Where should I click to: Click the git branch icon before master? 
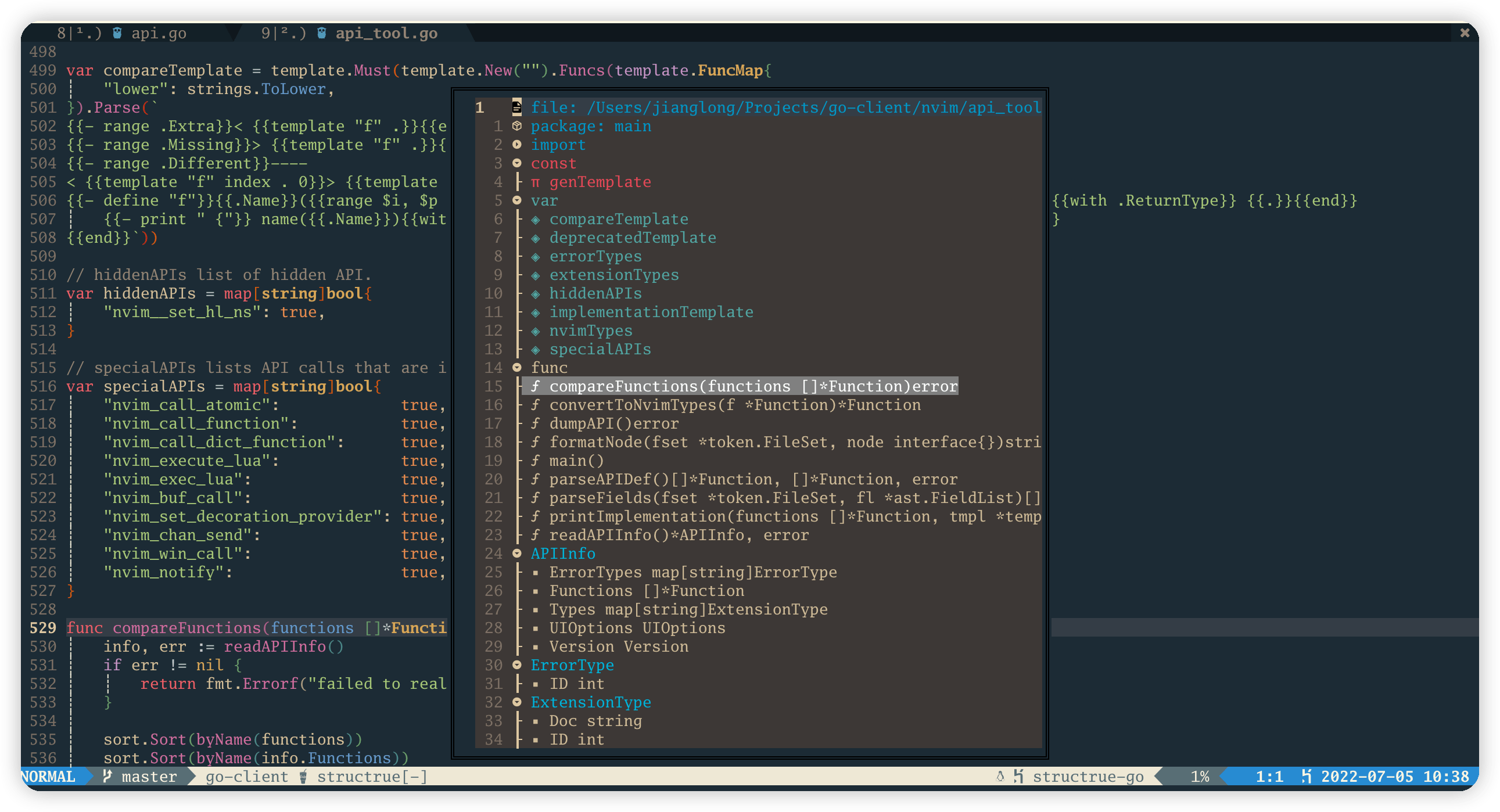tap(107, 776)
